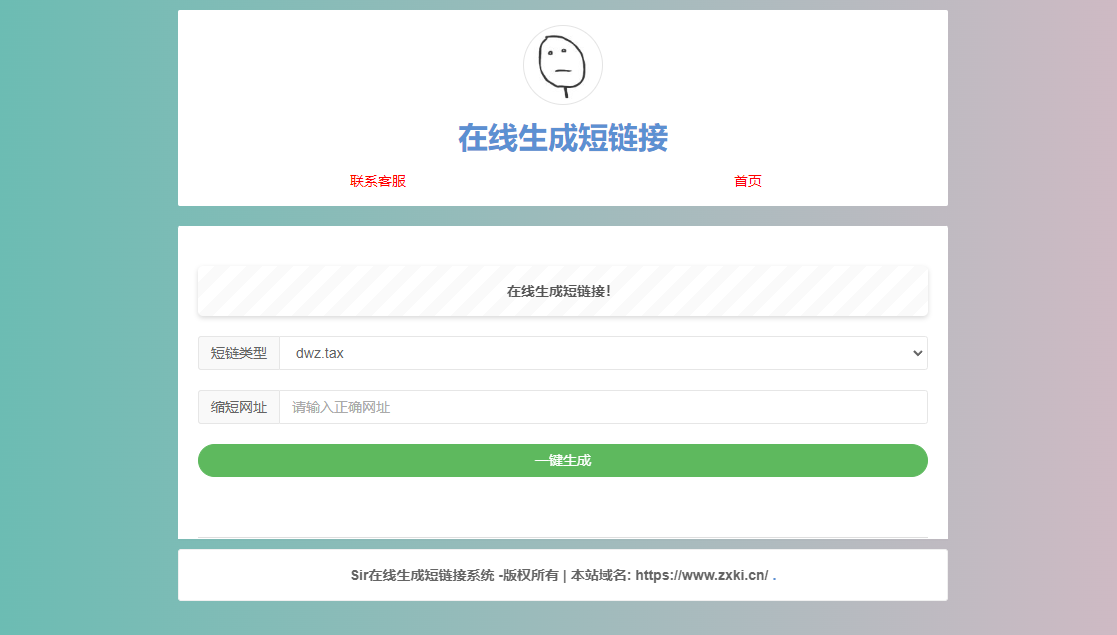Viewport: 1117px width, 635px height.
Task: Open the https://www.zxki.cn/ footer link
Action: [x=700, y=575]
